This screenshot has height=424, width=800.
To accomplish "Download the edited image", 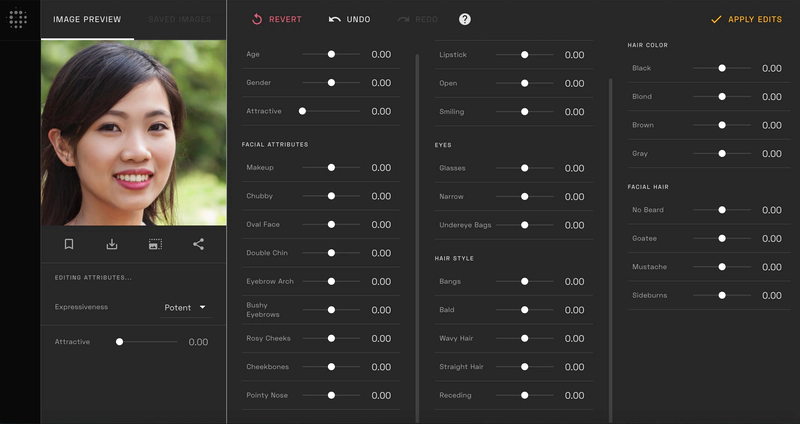I will 112,244.
